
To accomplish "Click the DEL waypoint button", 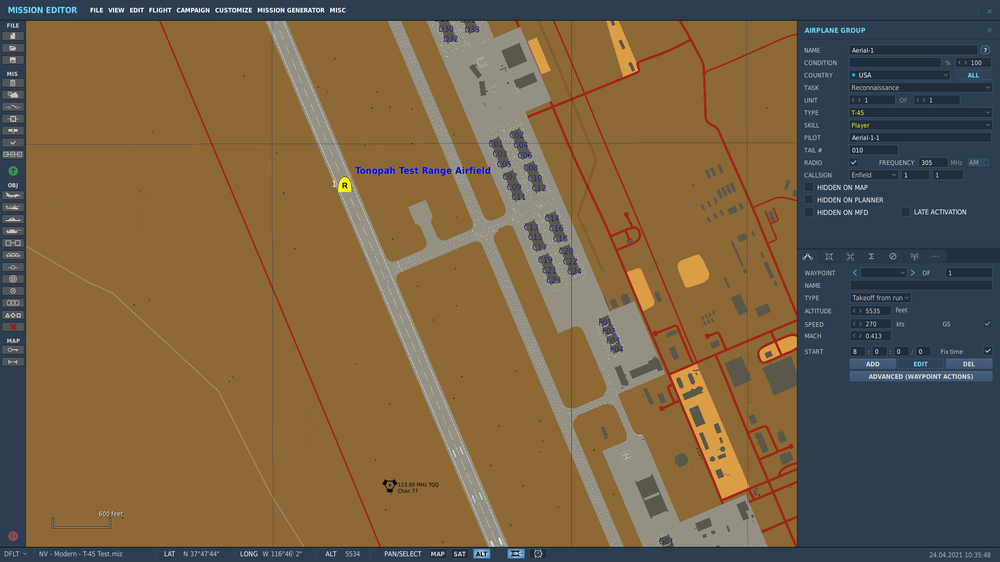I will [x=969, y=364].
